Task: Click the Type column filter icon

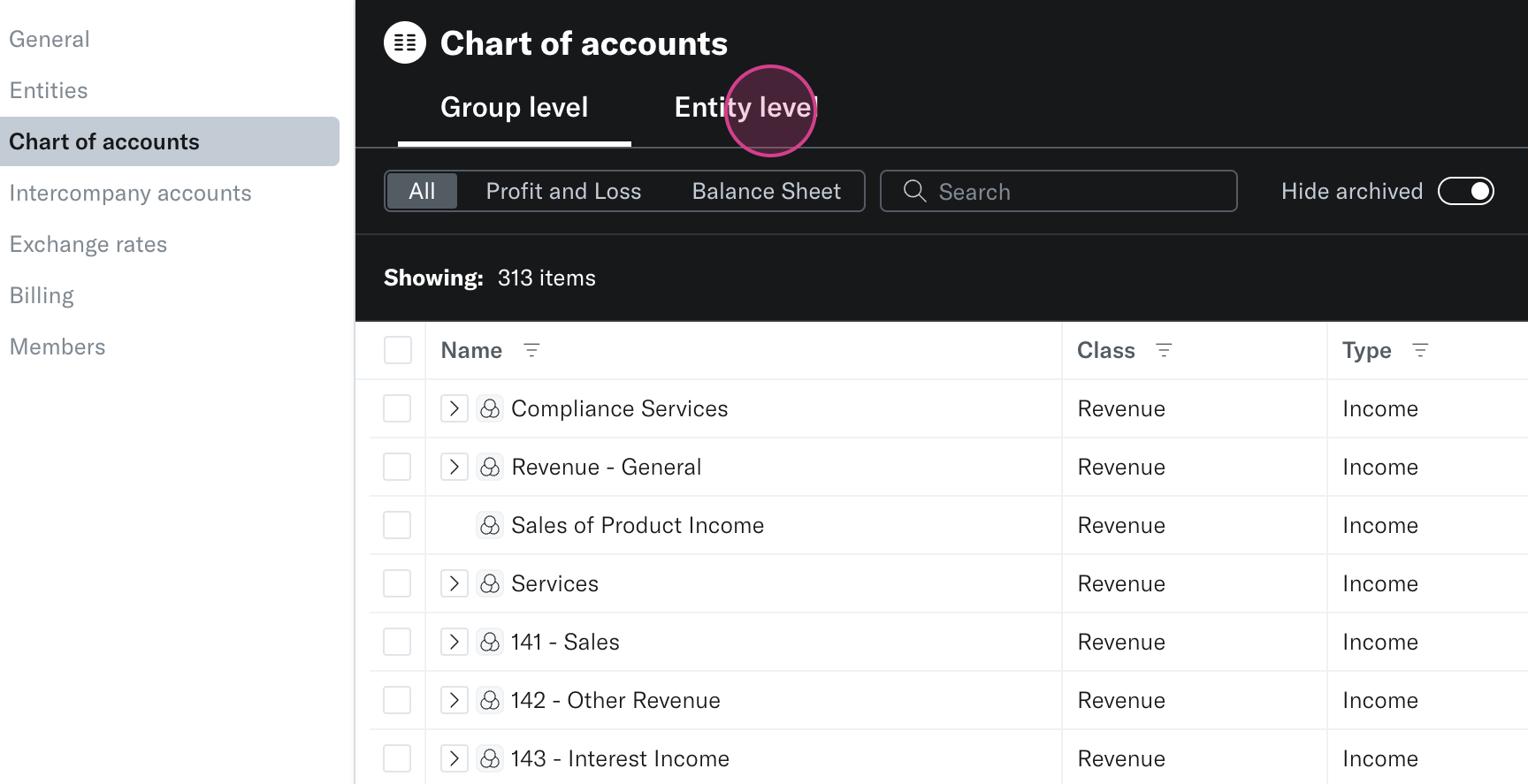Action: (1420, 350)
